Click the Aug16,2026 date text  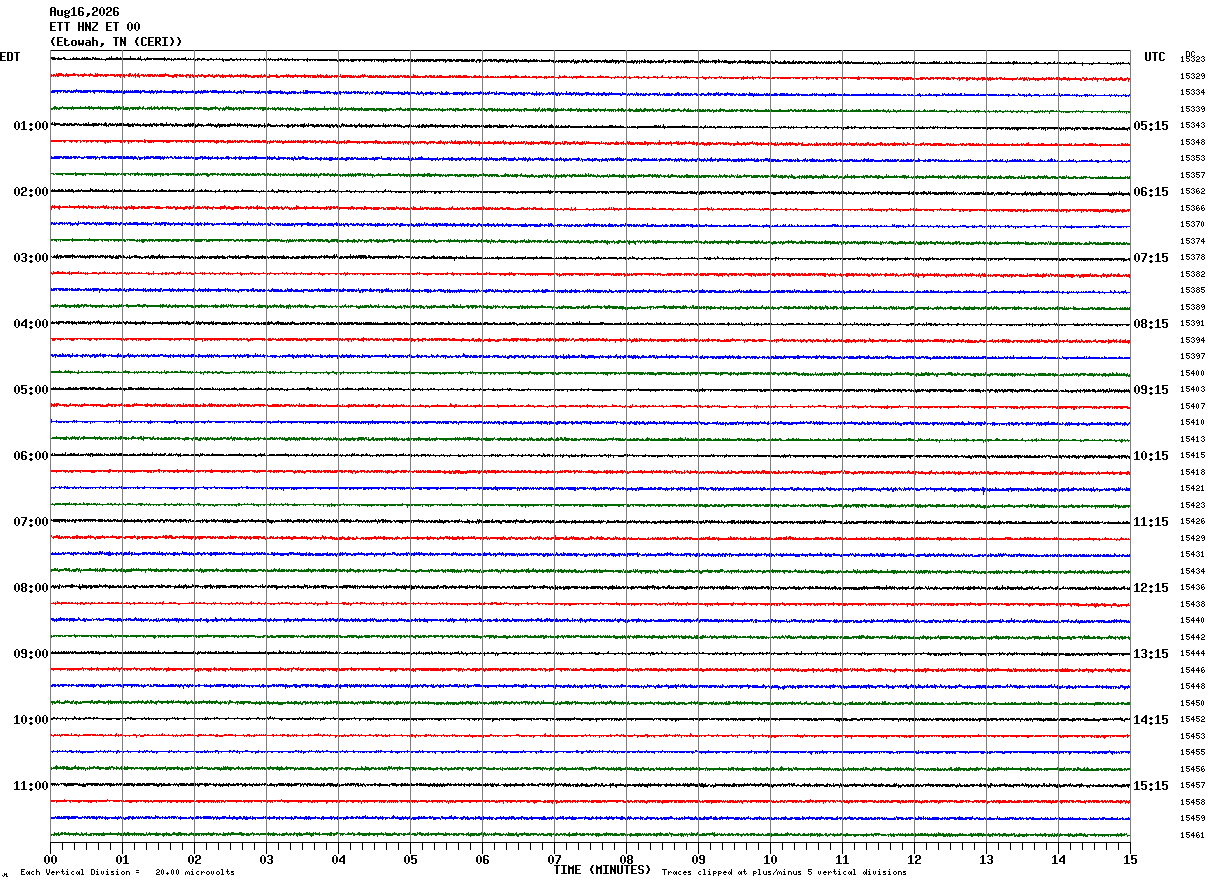(x=84, y=12)
